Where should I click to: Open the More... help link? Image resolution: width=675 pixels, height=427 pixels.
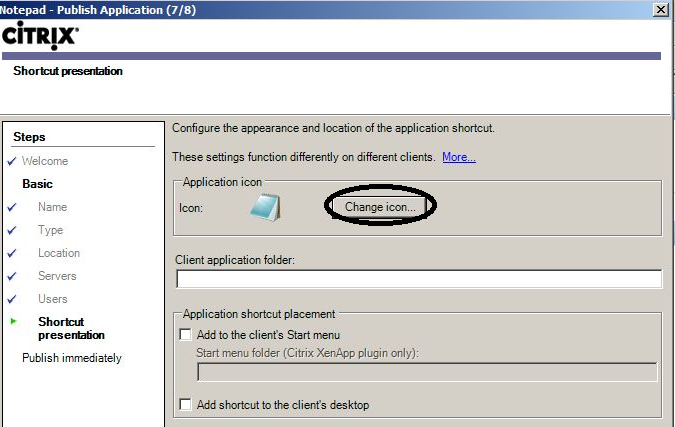tap(459, 157)
